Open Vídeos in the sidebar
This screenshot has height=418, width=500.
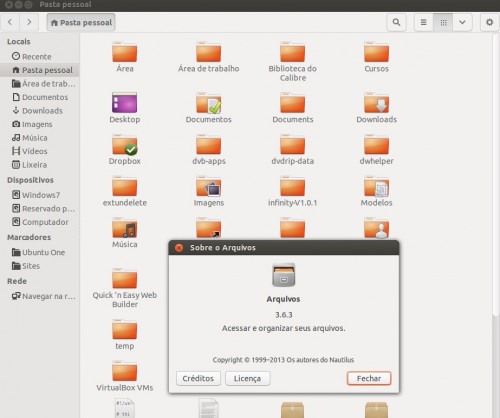pos(40,151)
